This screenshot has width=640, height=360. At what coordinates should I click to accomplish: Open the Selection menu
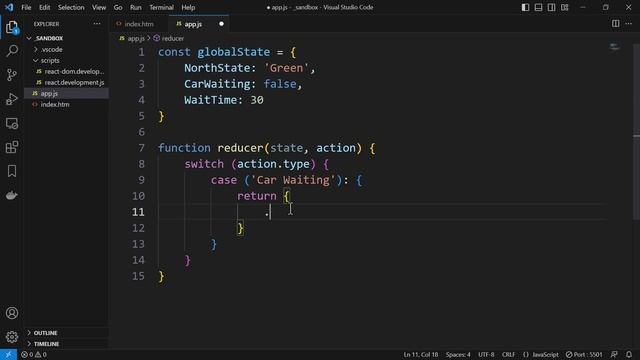pyautogui.click(x=71, y=7)
